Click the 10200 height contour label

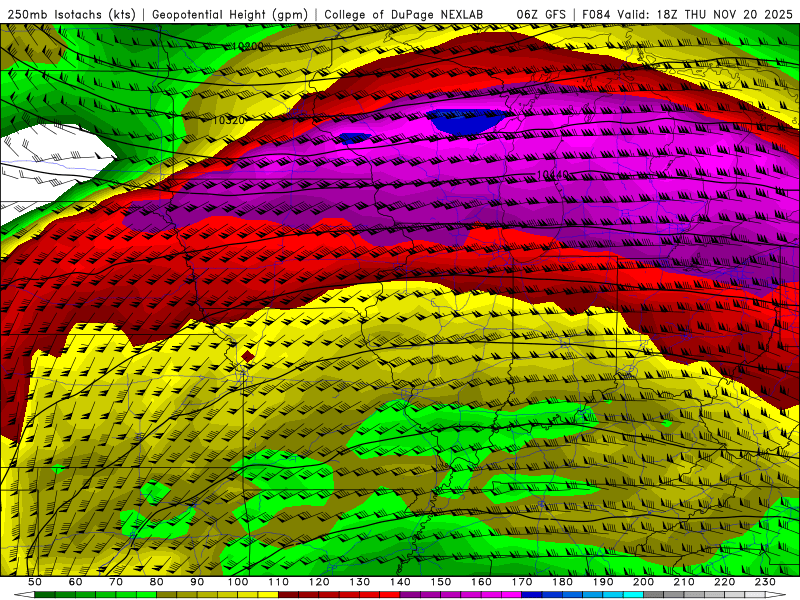[x=248, y=46]
